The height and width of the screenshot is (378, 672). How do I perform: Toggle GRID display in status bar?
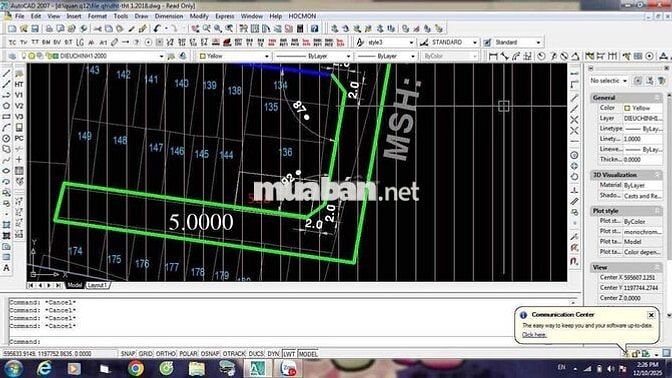pyautogui.click(x=146, y=354)
